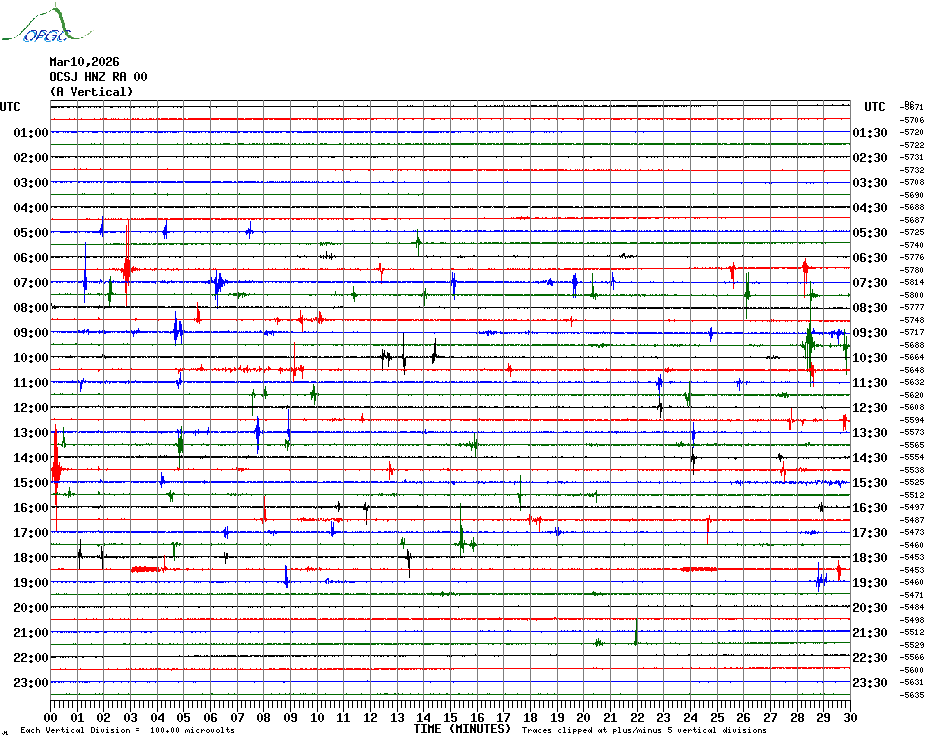Click the Mar10,2026 date header
This screenshot has width=930, height=744.
pos(83,62)
